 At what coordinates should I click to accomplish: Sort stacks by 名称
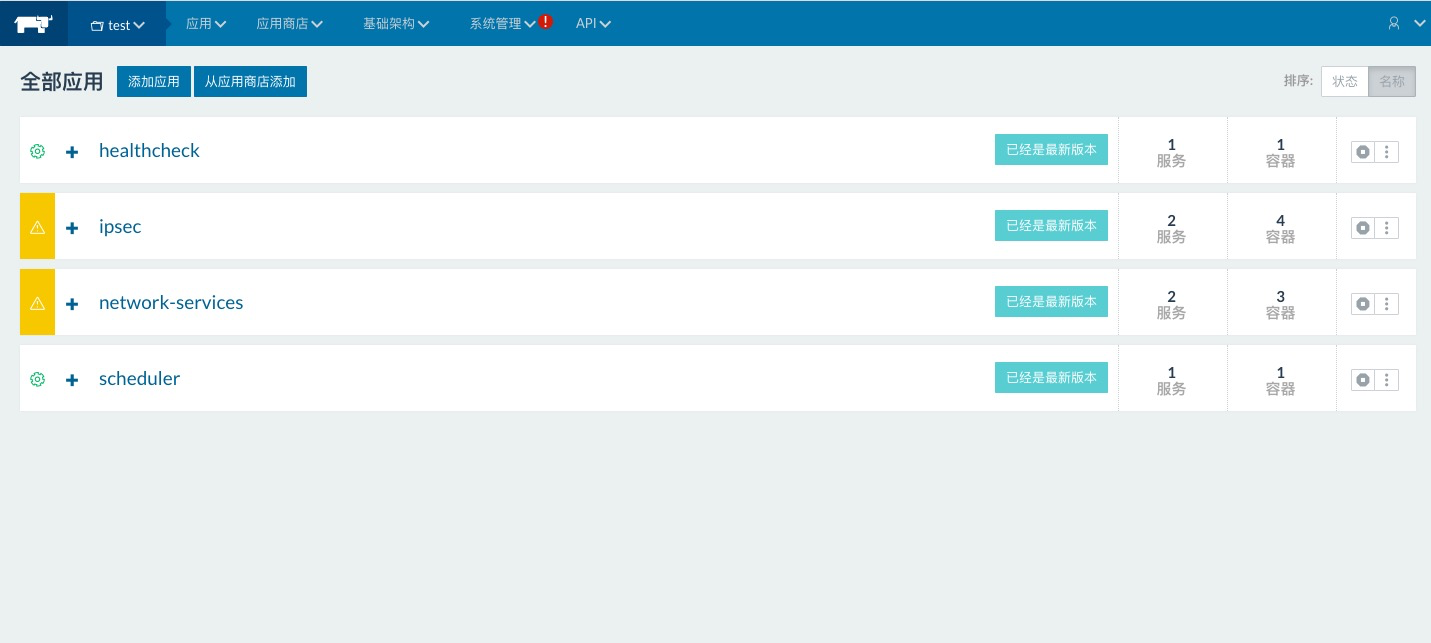pyautogui.click(x=1392, y=82)
